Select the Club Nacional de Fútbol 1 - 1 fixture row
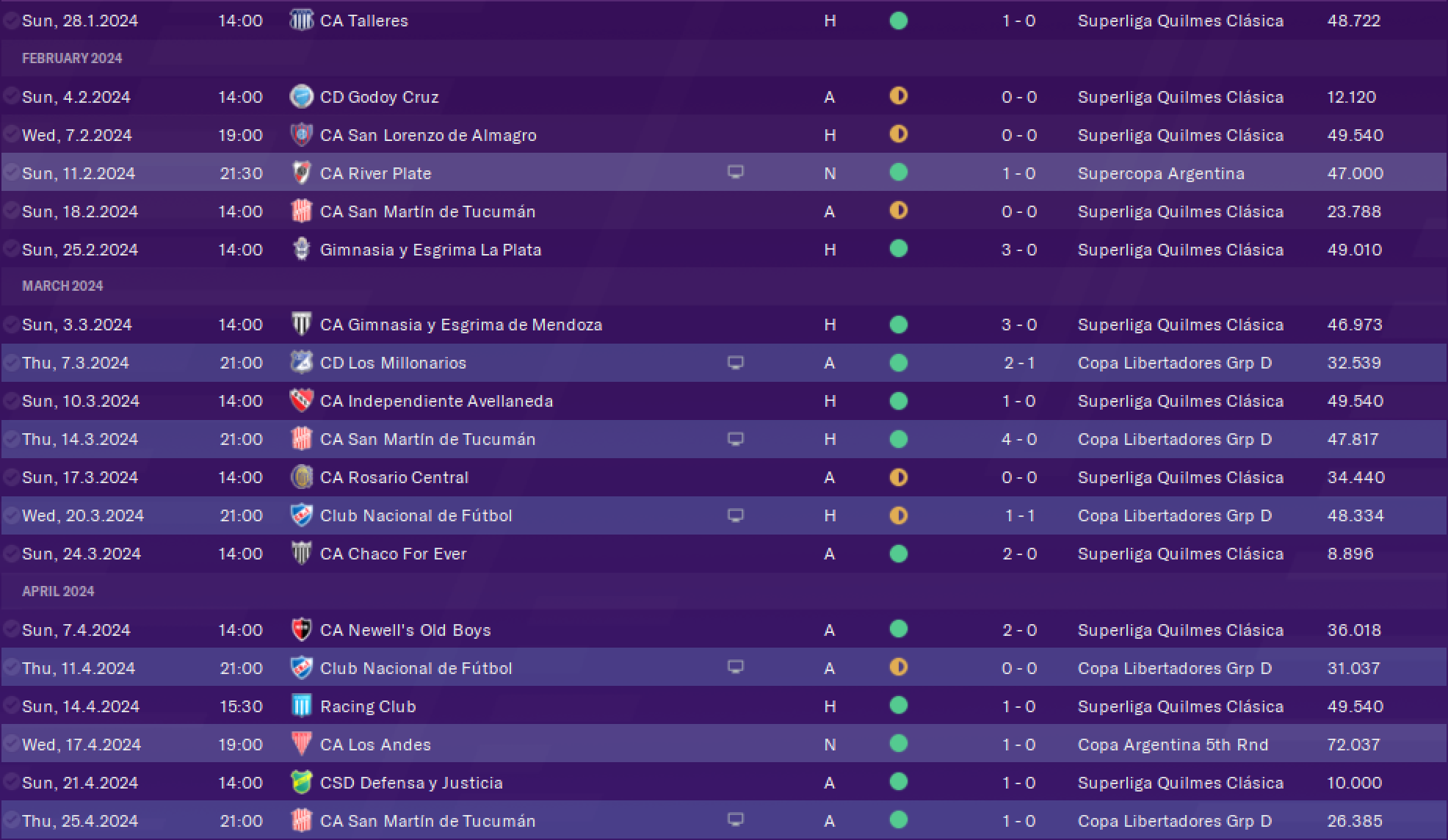 (724, 515)
